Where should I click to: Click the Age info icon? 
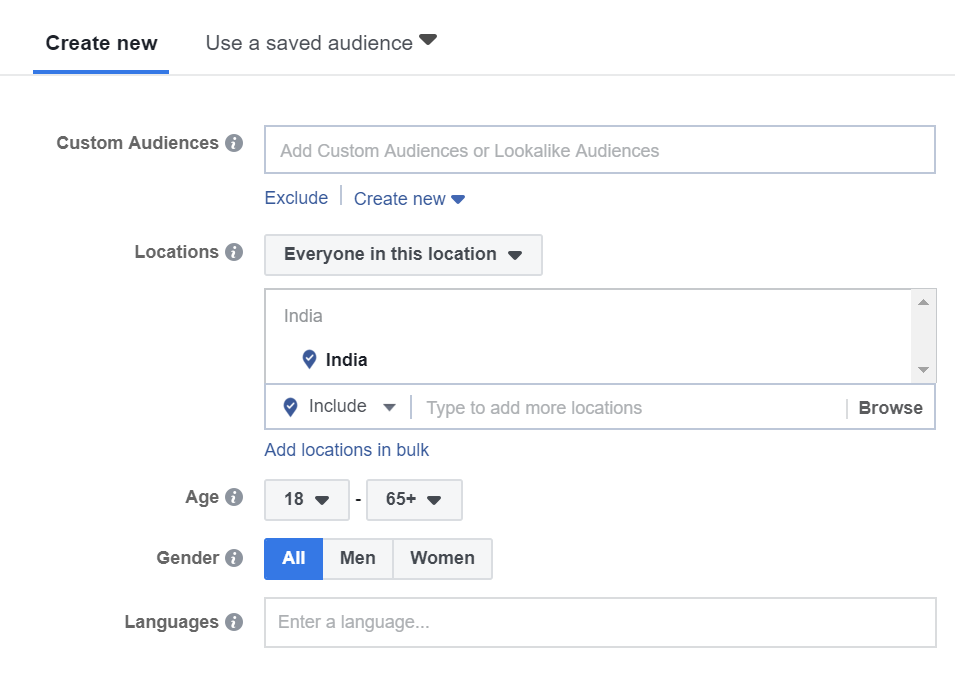point(234,497)
